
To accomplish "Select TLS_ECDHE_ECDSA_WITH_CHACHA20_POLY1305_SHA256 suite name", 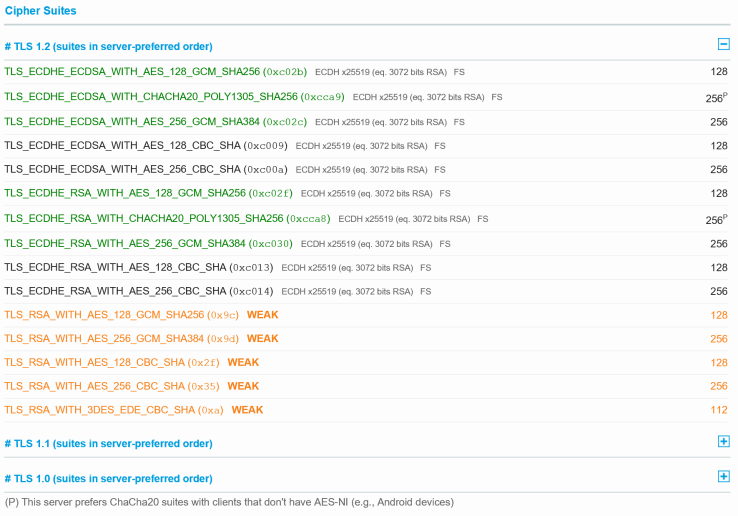I will point(151,97).
